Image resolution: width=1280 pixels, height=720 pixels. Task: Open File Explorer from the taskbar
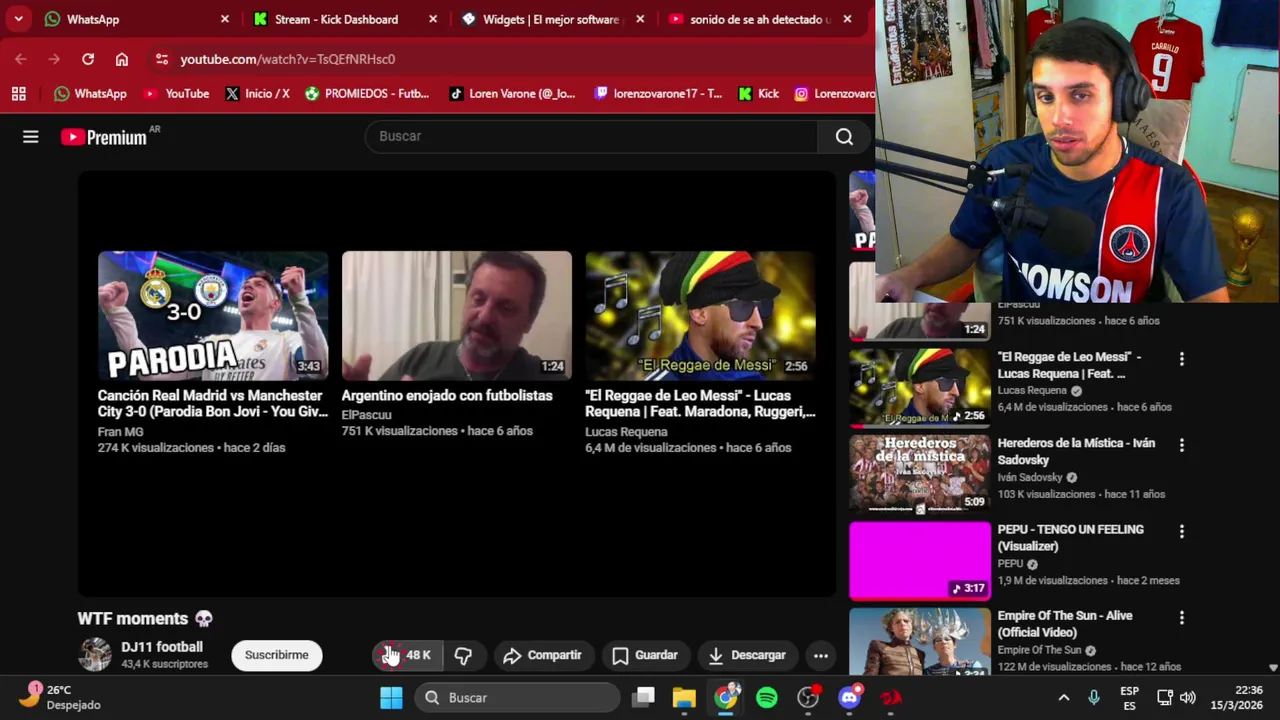(x=684, y=697)
